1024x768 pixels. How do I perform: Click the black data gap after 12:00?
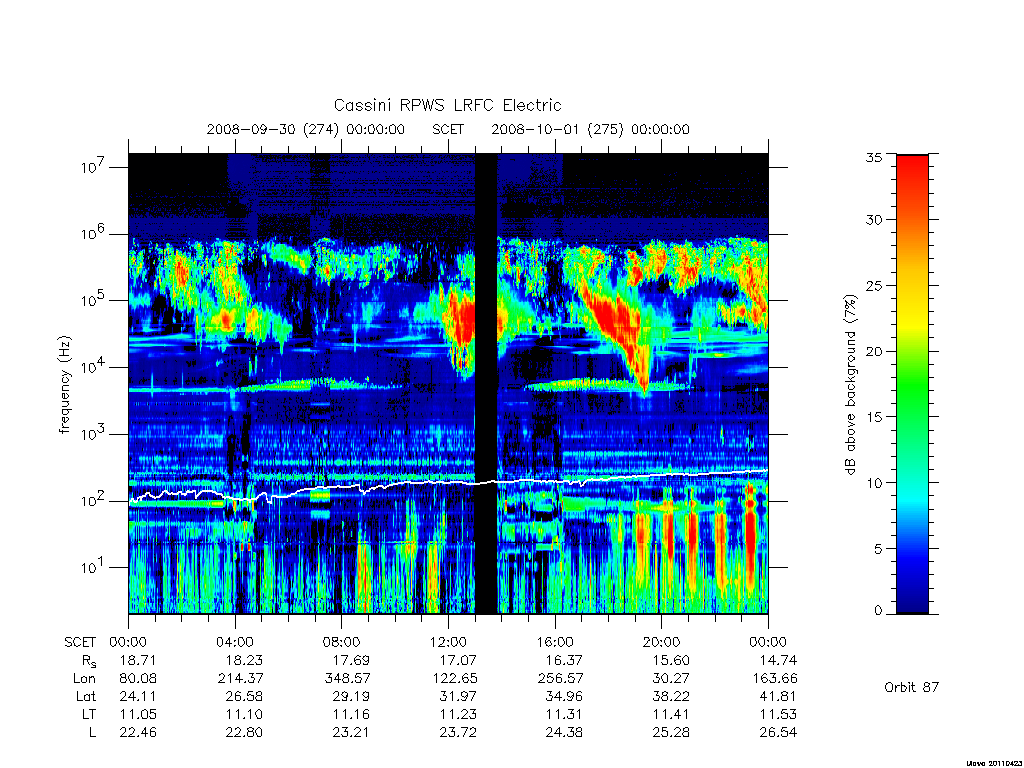coord(486,384)
